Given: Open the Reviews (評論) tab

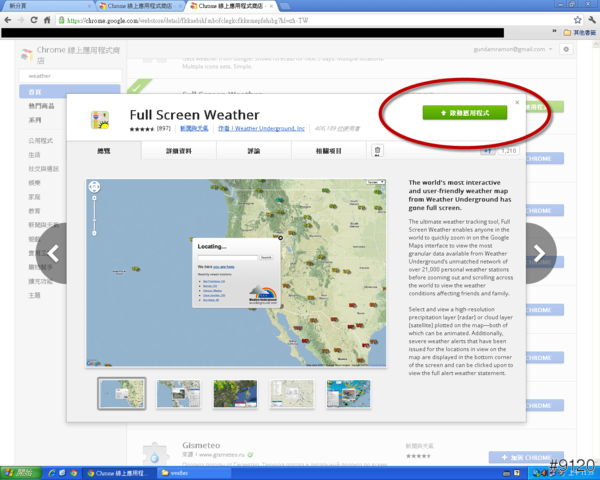Looking at the screenshot, I should 253,151.
